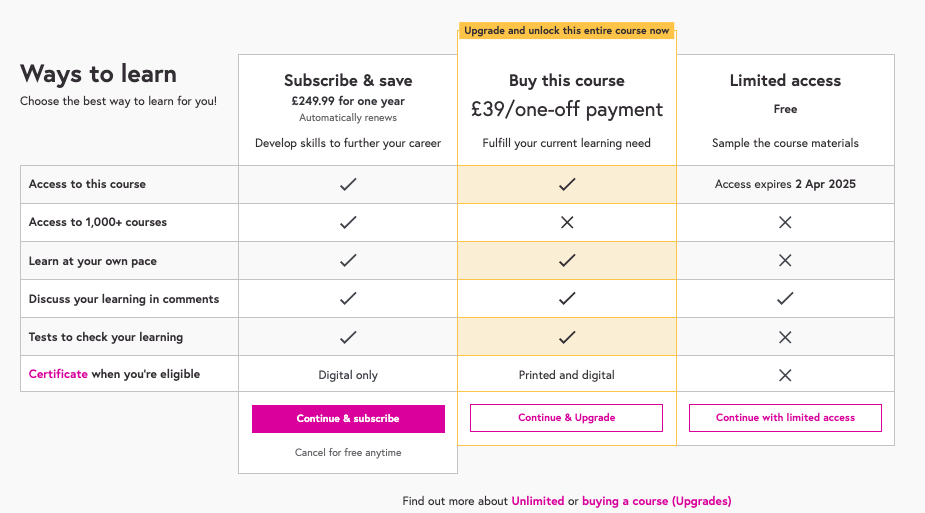Click Limited access cross for own pace
This screenshot has height=513, width=925.
tap(785, 260)
